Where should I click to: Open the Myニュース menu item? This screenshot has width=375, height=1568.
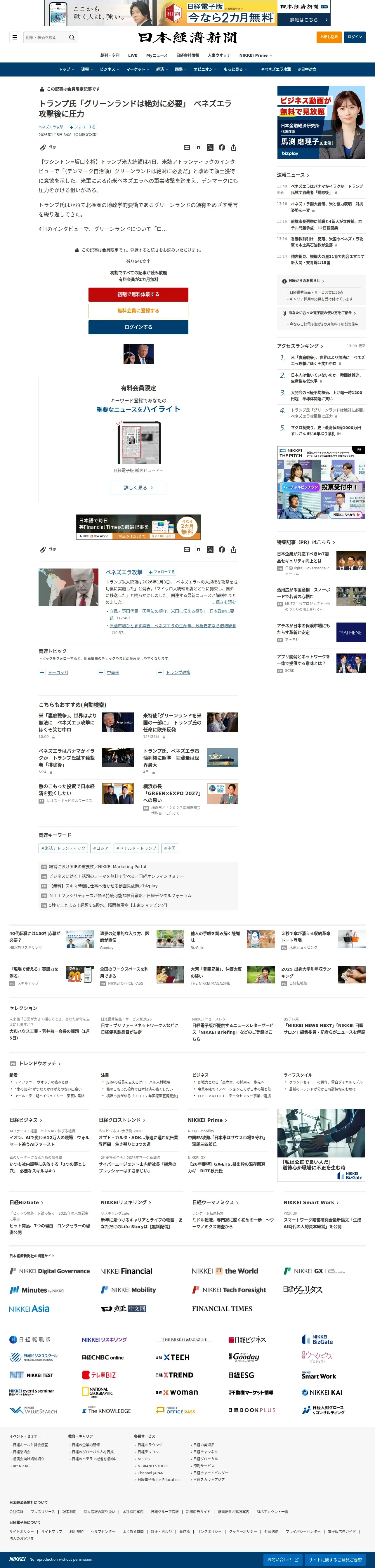pos(157,55)
